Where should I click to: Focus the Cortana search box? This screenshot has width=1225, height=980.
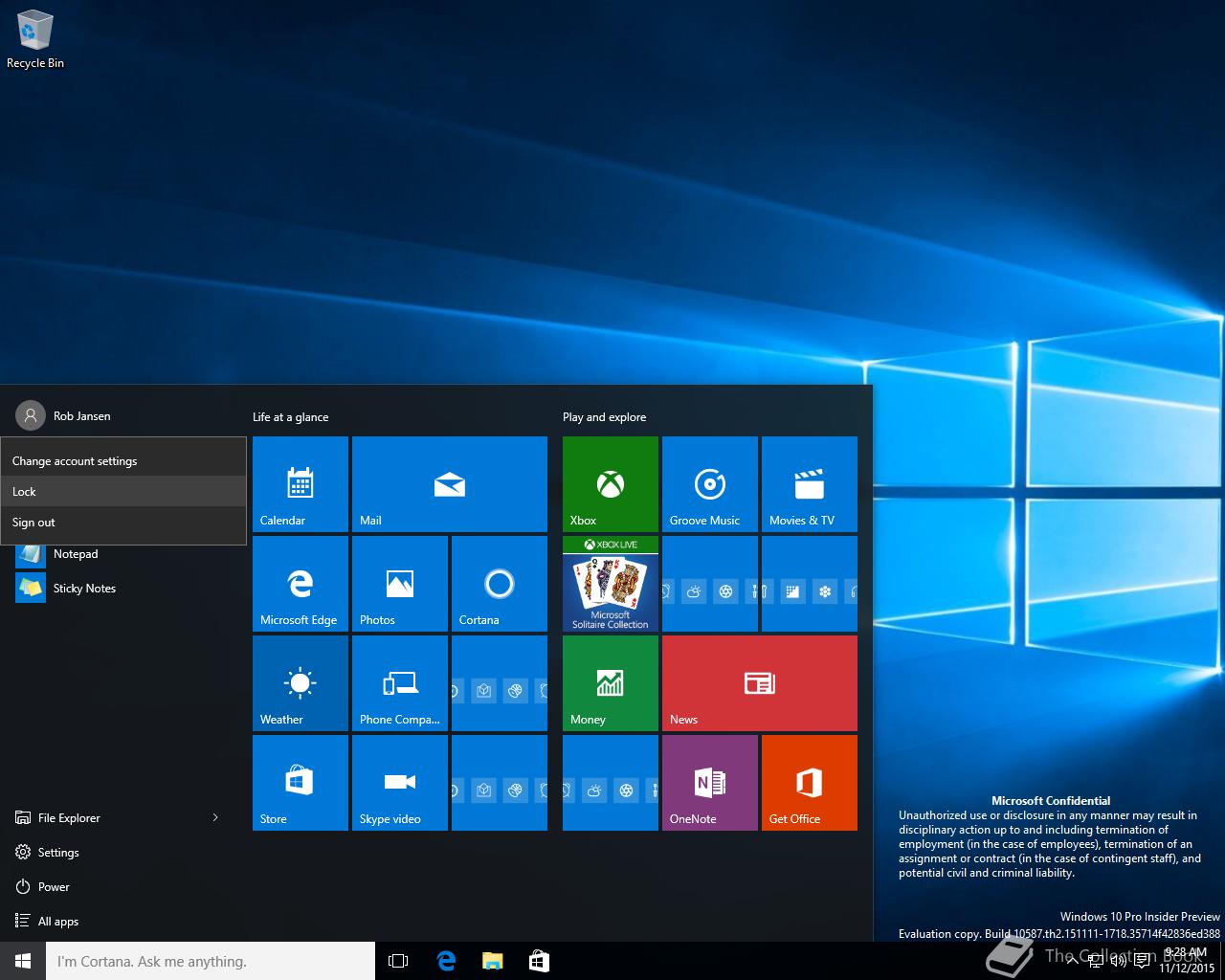211,961
